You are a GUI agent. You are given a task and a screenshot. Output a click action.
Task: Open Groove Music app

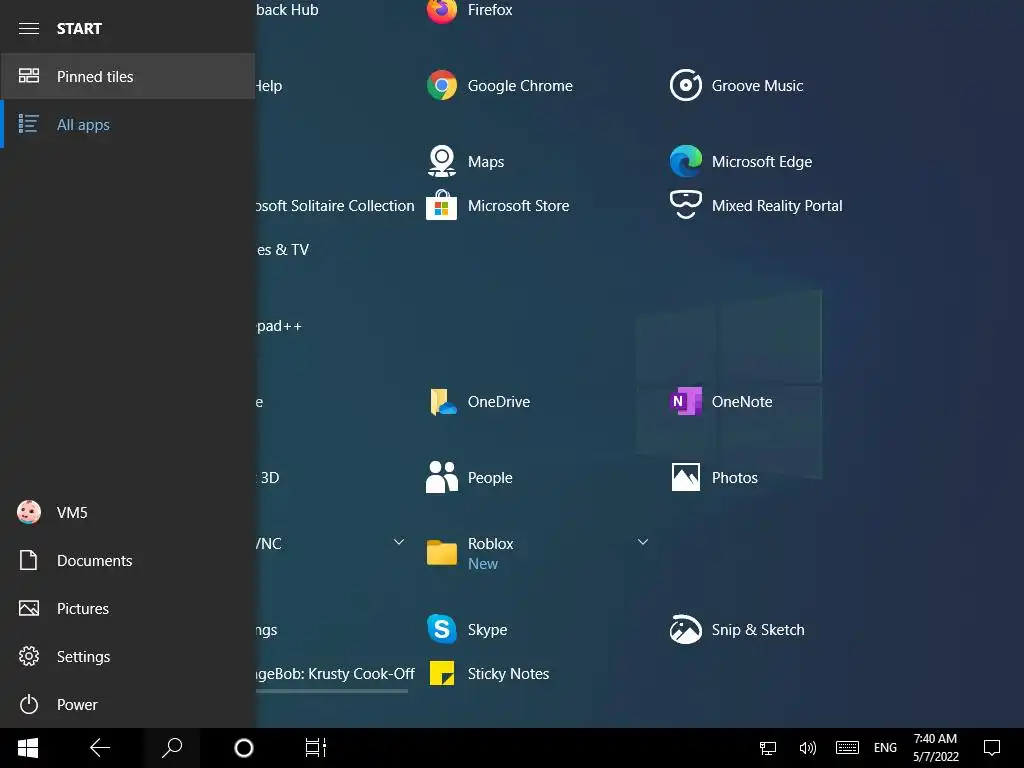[737, 86]
